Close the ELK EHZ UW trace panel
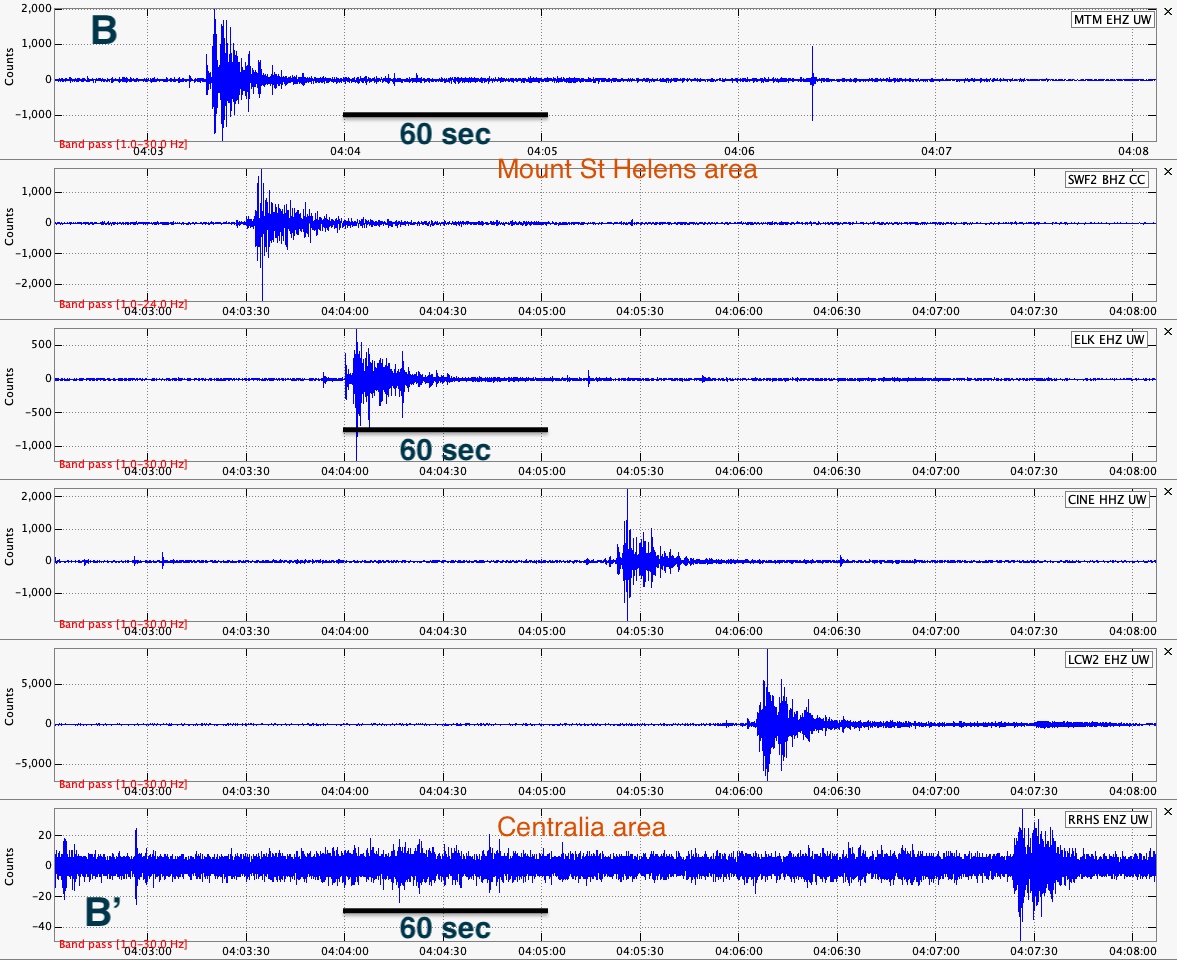Image resolution: width=1177 pixels, height=960 pixels. (x=1167, y=331)
